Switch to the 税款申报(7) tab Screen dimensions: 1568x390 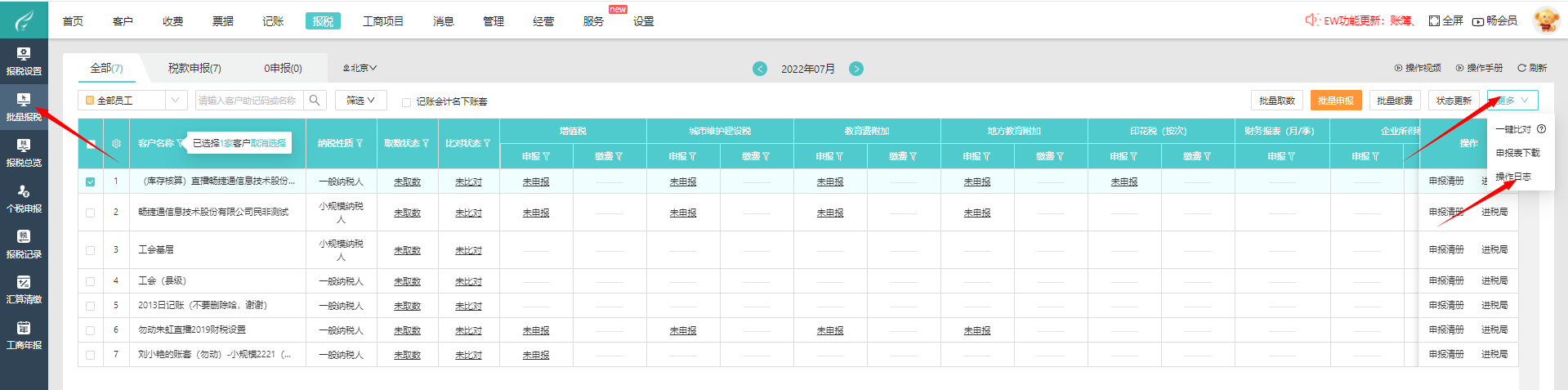tap(194, 69)
